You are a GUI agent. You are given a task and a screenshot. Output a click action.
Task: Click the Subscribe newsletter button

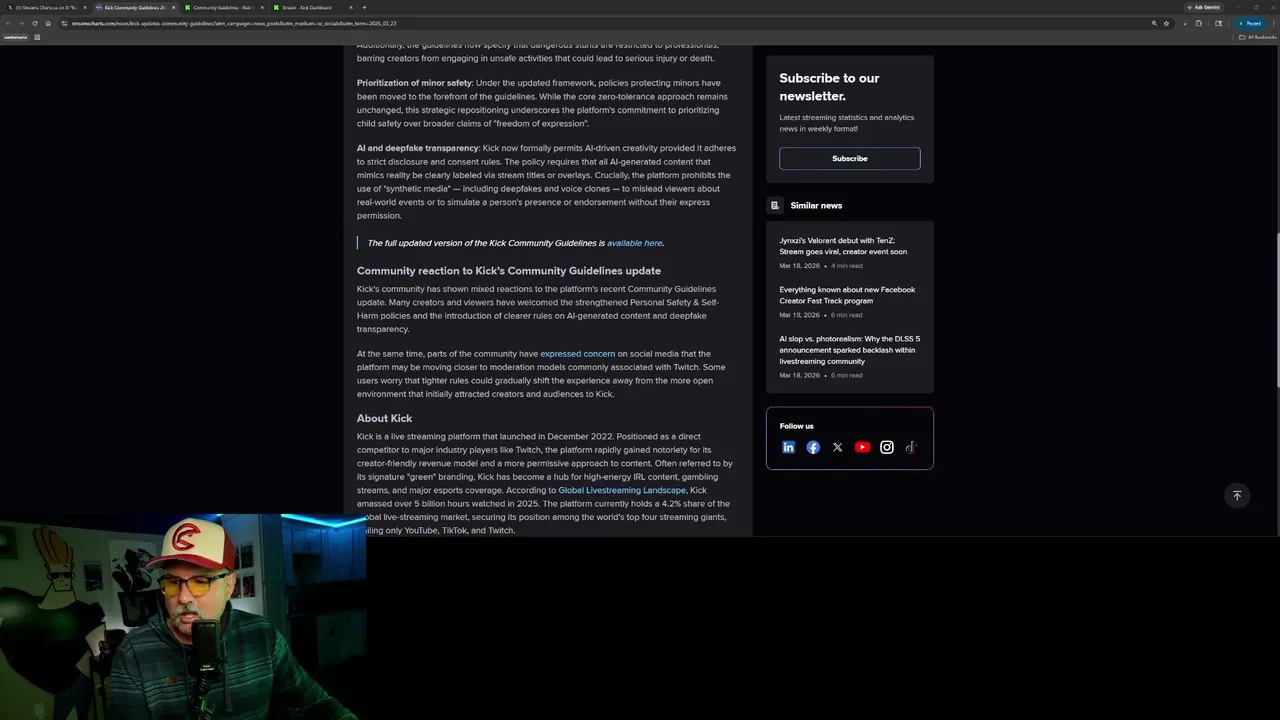click(x=850, y=158)
